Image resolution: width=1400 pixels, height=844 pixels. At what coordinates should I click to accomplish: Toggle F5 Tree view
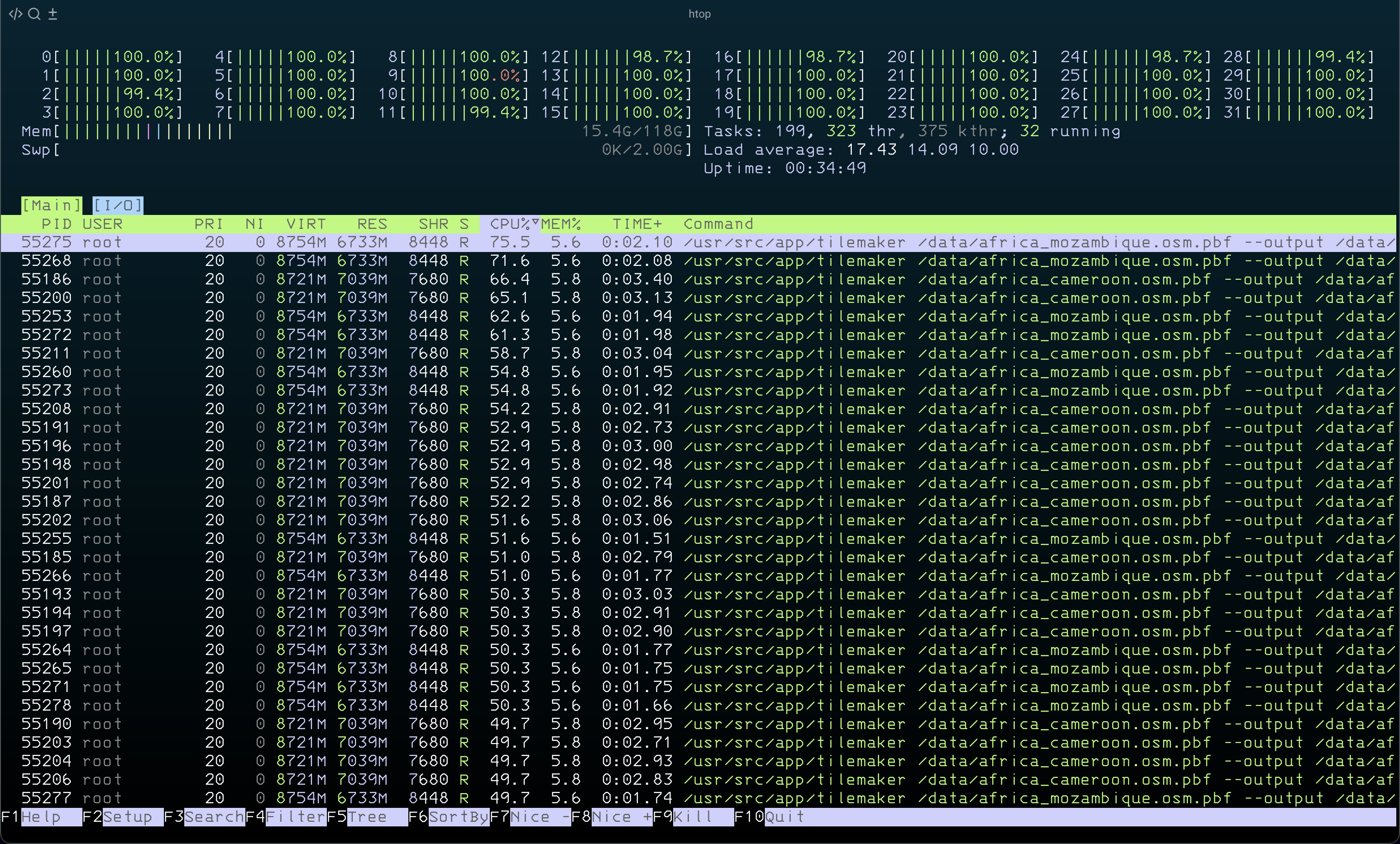coord(367,817)
